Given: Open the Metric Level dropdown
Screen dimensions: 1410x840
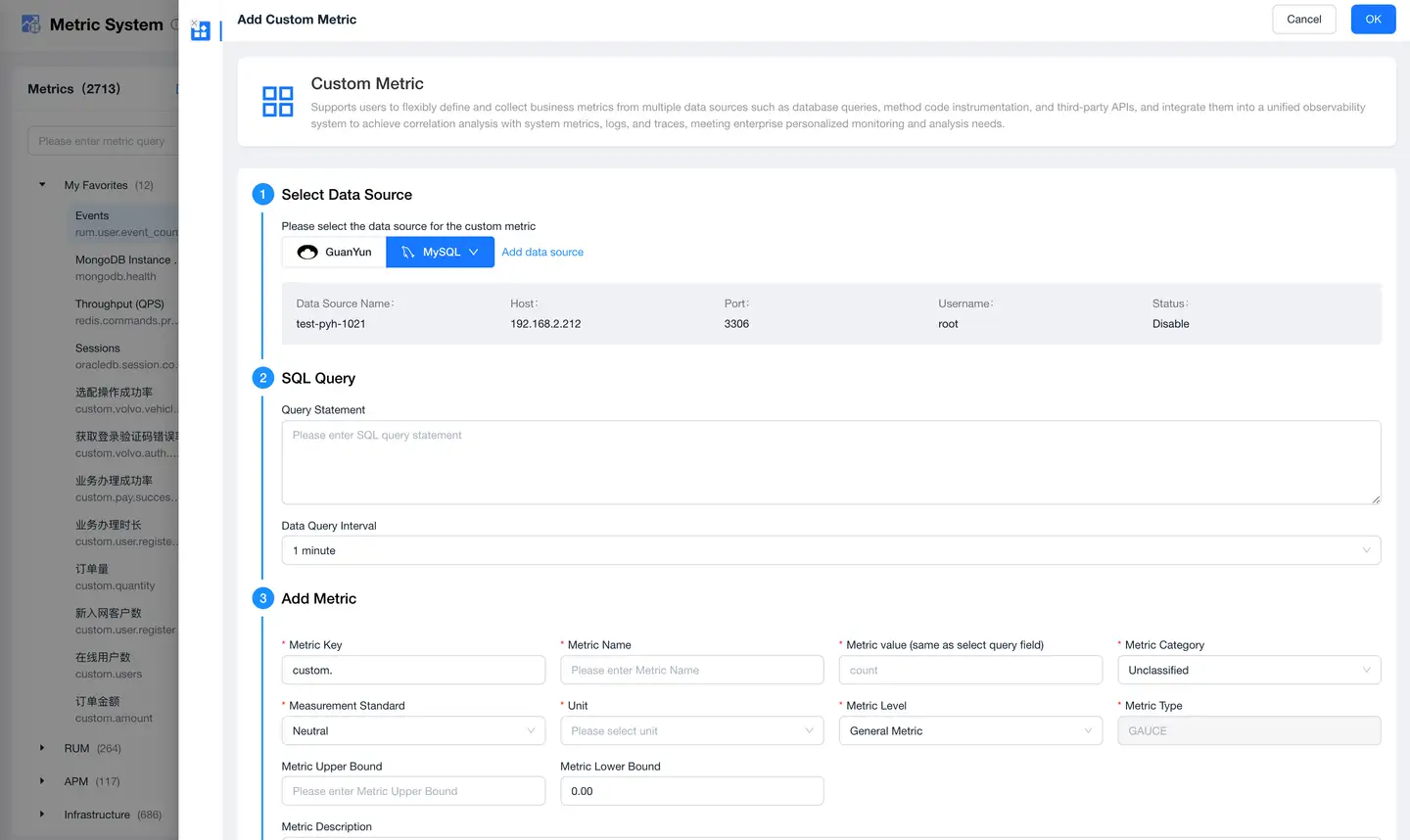Looking at the screenshot, I should point(969,731).
